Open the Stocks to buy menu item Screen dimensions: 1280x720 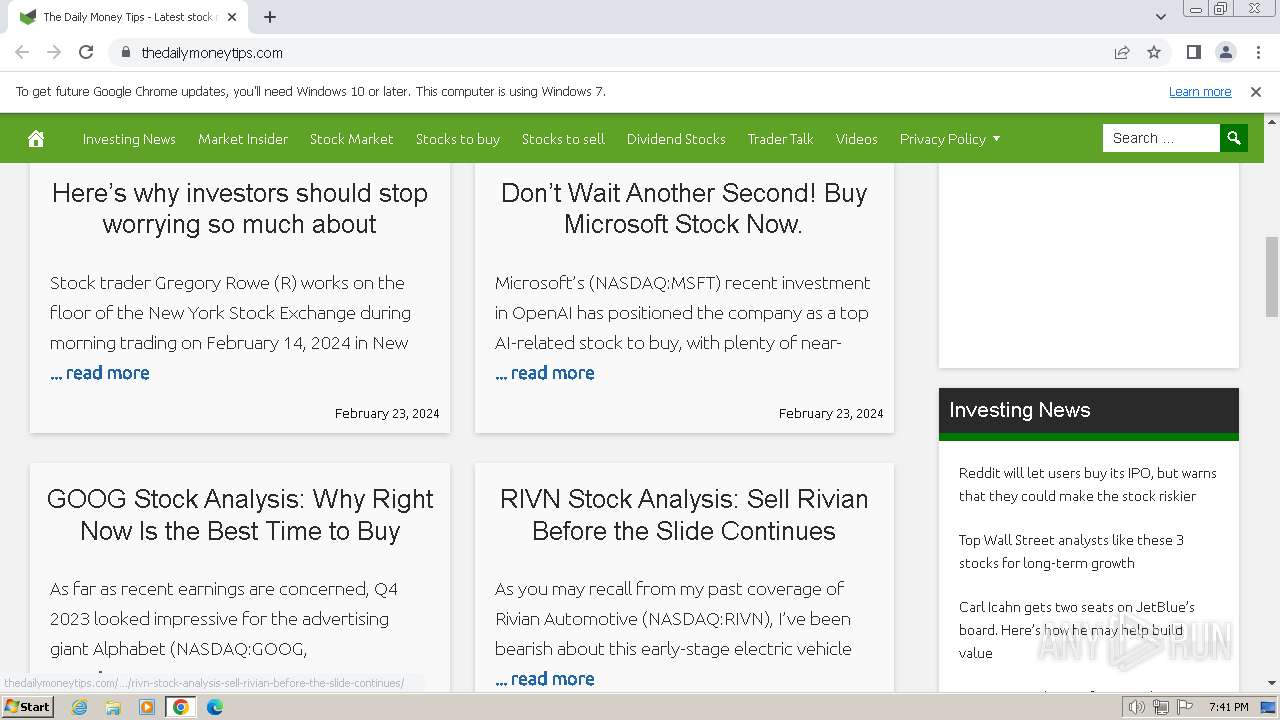click(458, 139)
